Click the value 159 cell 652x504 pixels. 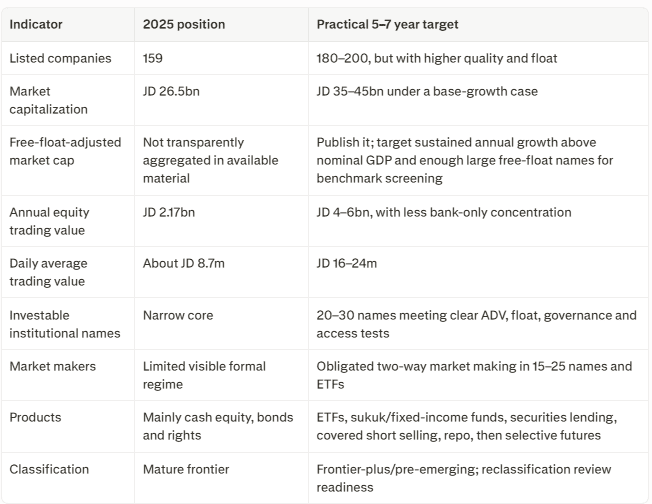point(153,58)
